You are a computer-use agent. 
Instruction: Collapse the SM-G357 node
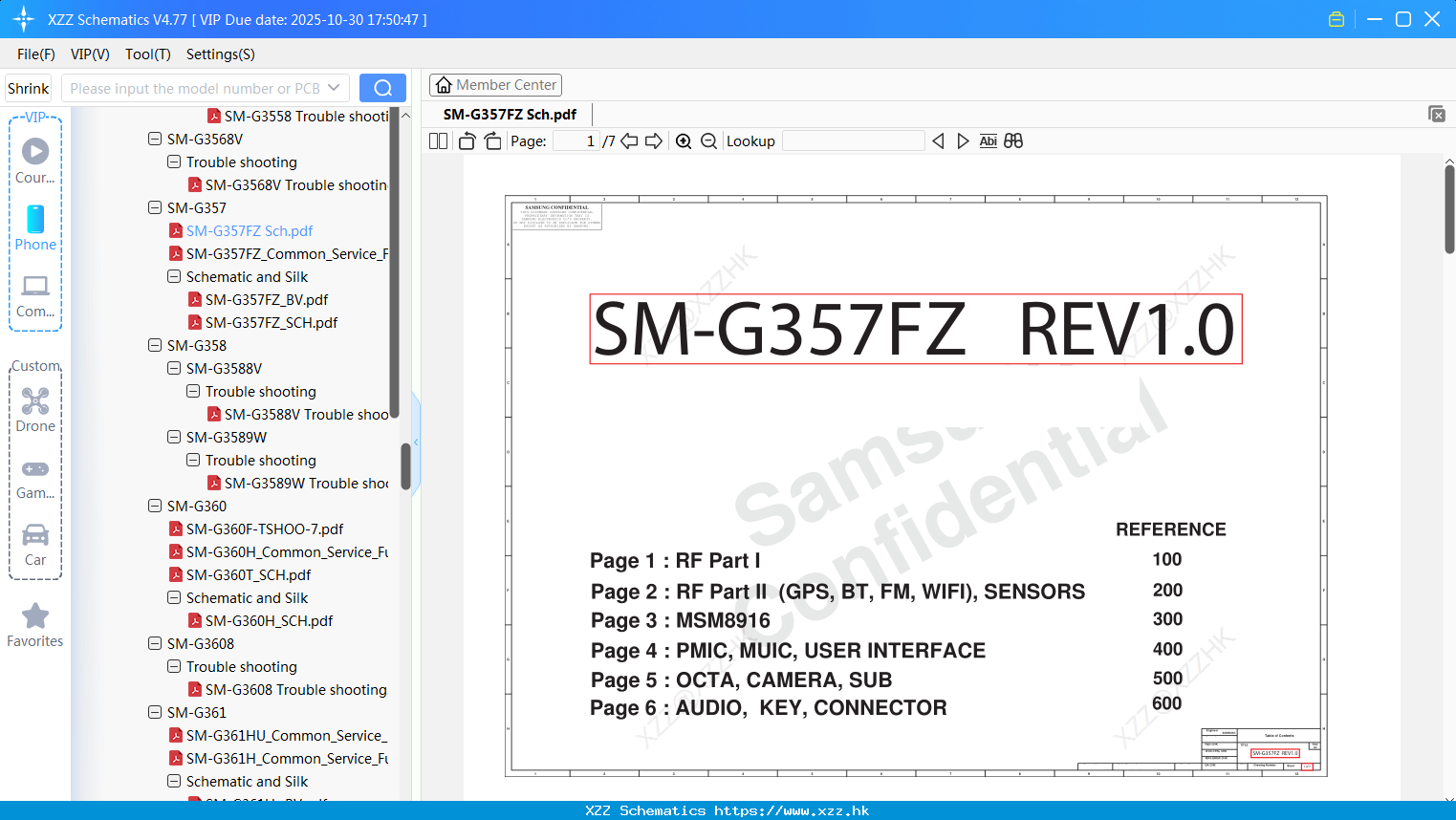coord(155,207)
